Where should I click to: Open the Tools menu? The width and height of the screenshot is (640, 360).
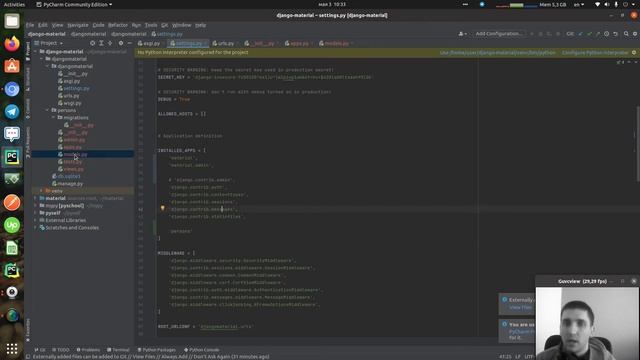click(151, 25)
